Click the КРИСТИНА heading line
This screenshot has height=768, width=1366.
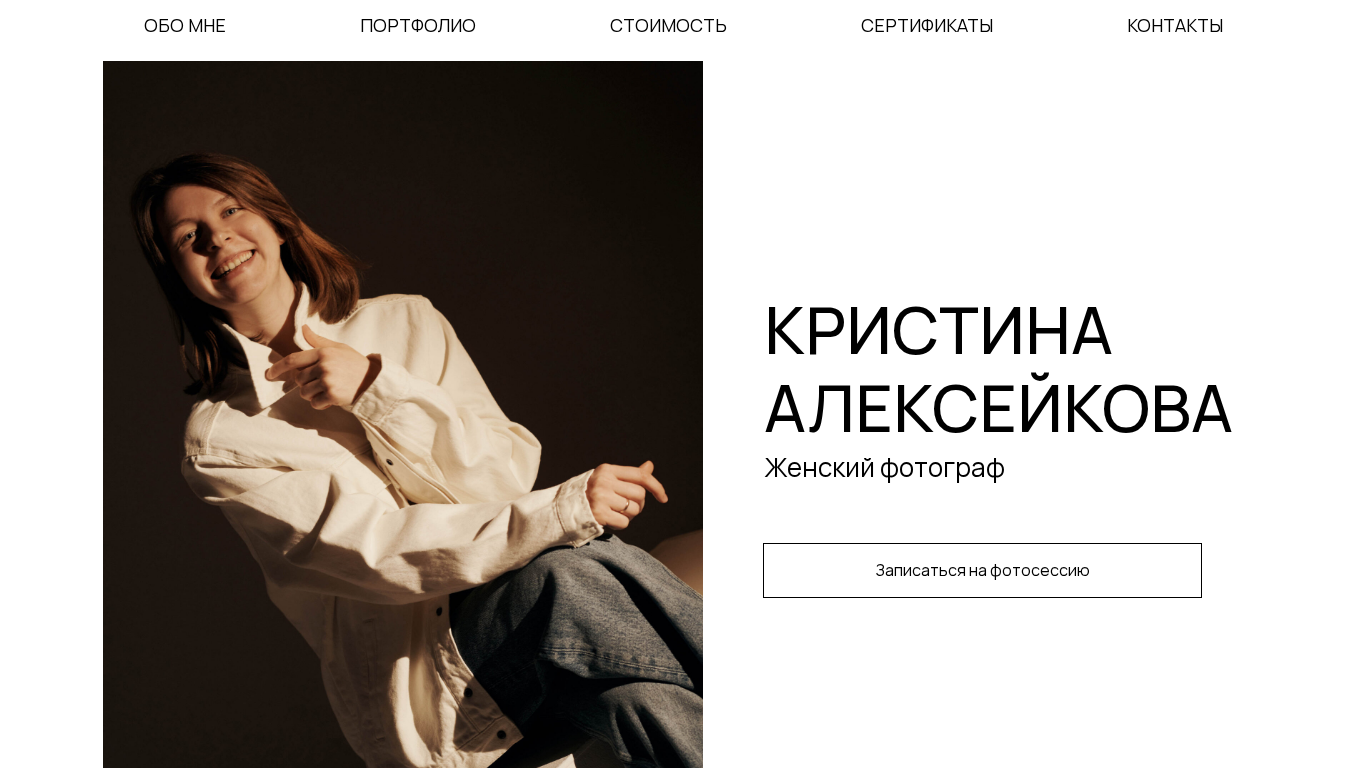[938, 331]
